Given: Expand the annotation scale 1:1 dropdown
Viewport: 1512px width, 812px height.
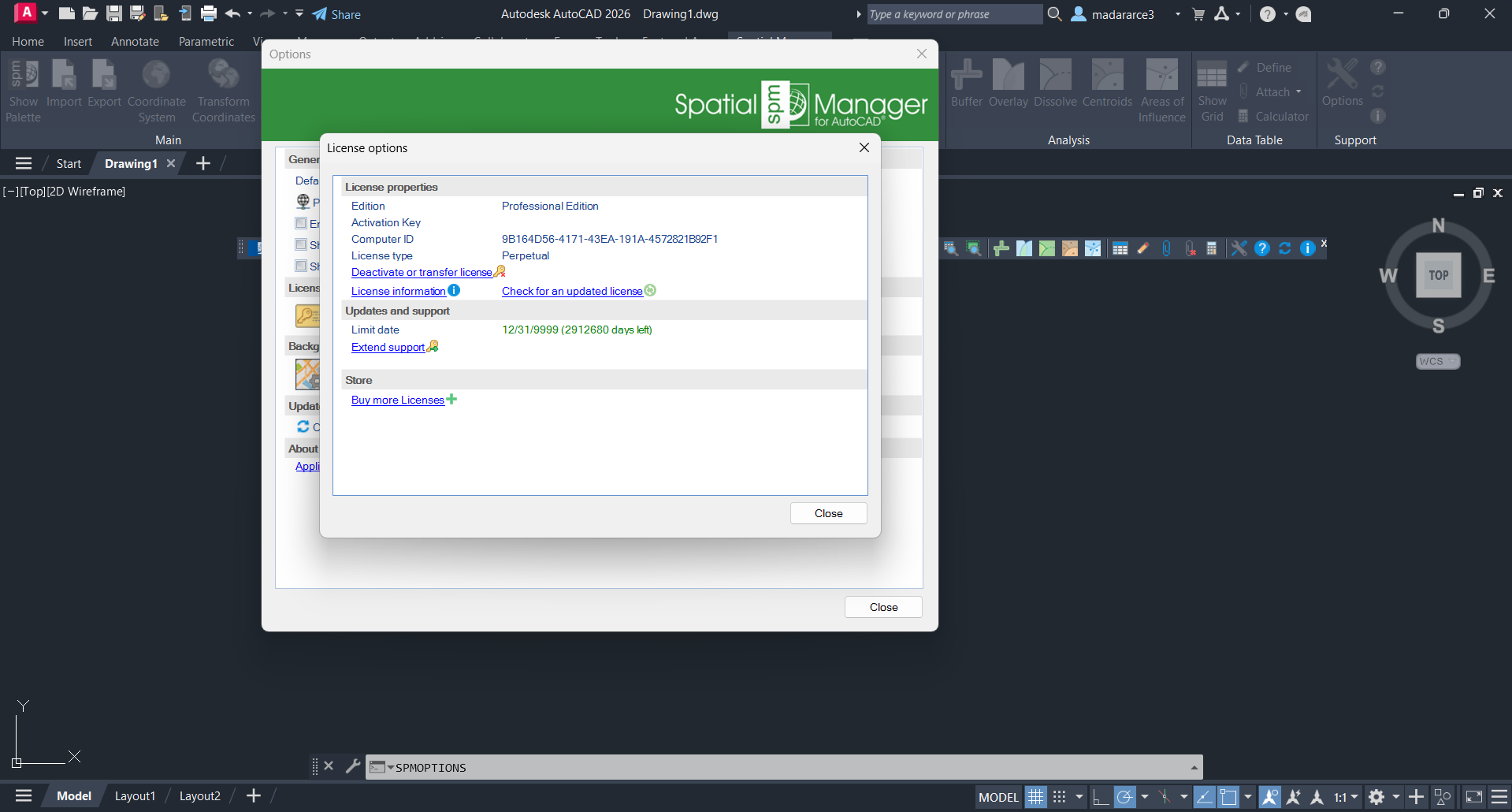Looking at the screenshot, I should [x=1354, y=797].
